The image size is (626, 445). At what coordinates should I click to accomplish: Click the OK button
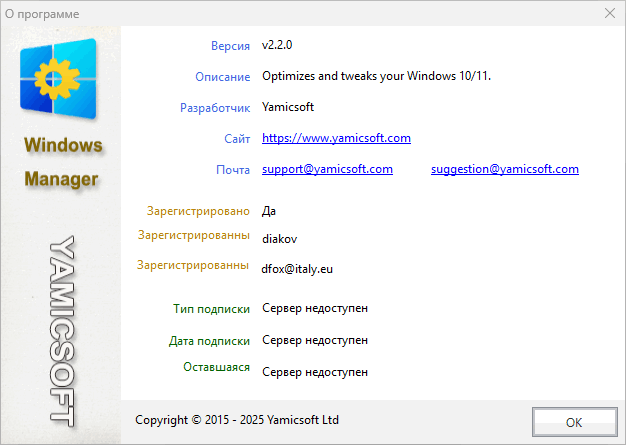tap(574, 422)
